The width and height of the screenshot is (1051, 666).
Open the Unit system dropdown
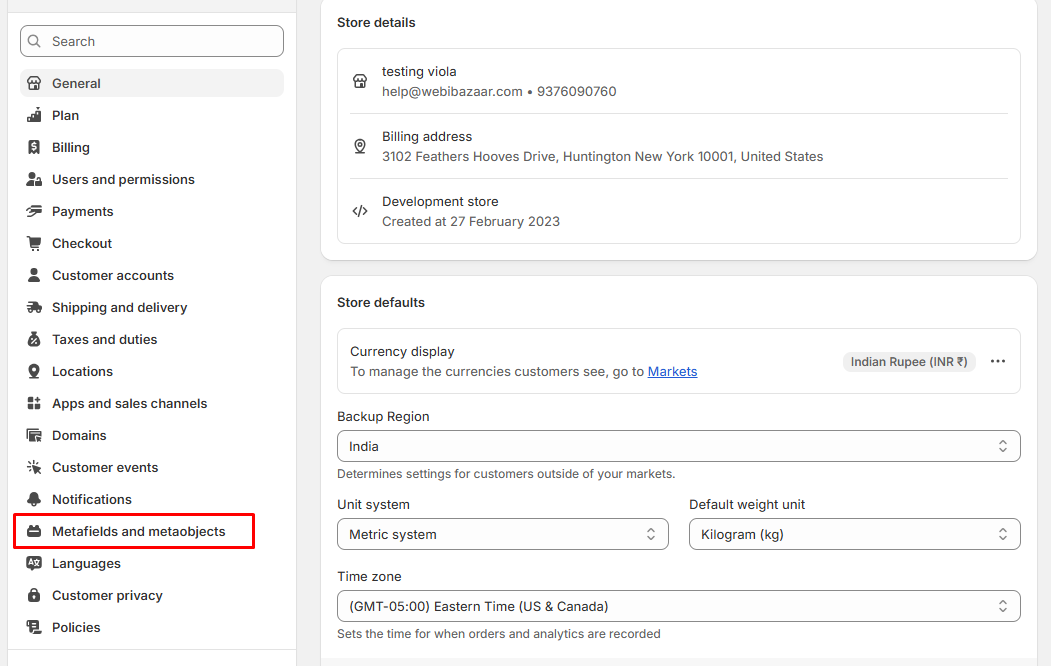coord(502,534)
